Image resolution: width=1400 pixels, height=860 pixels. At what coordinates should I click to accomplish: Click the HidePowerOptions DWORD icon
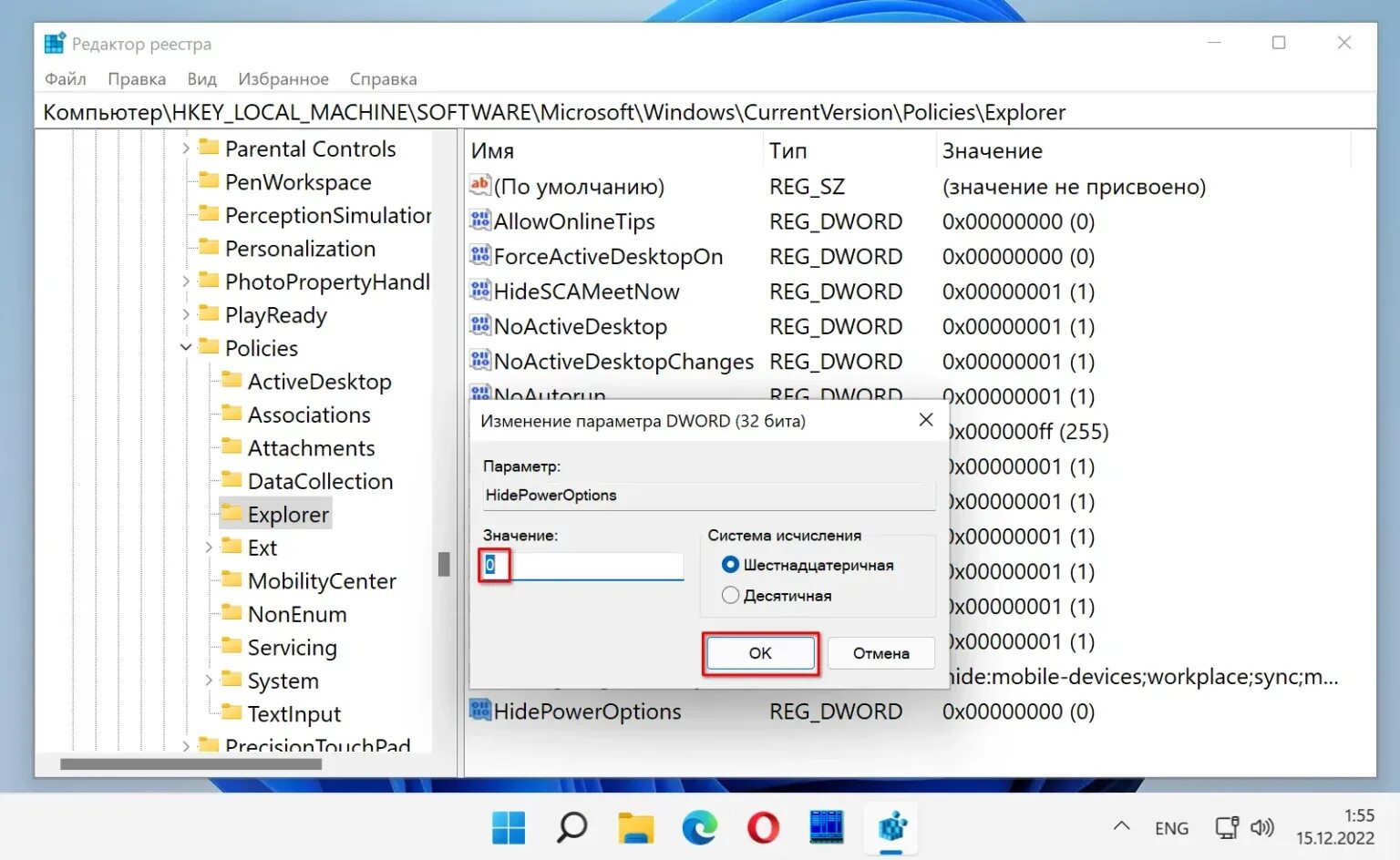point(480,710)
